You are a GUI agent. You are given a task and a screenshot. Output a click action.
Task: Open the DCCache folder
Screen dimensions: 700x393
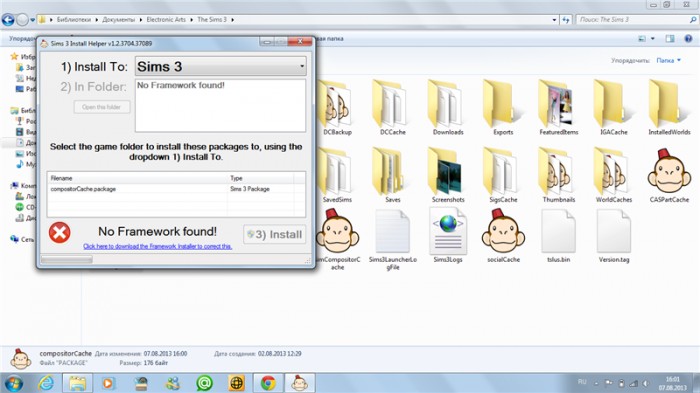392,108
